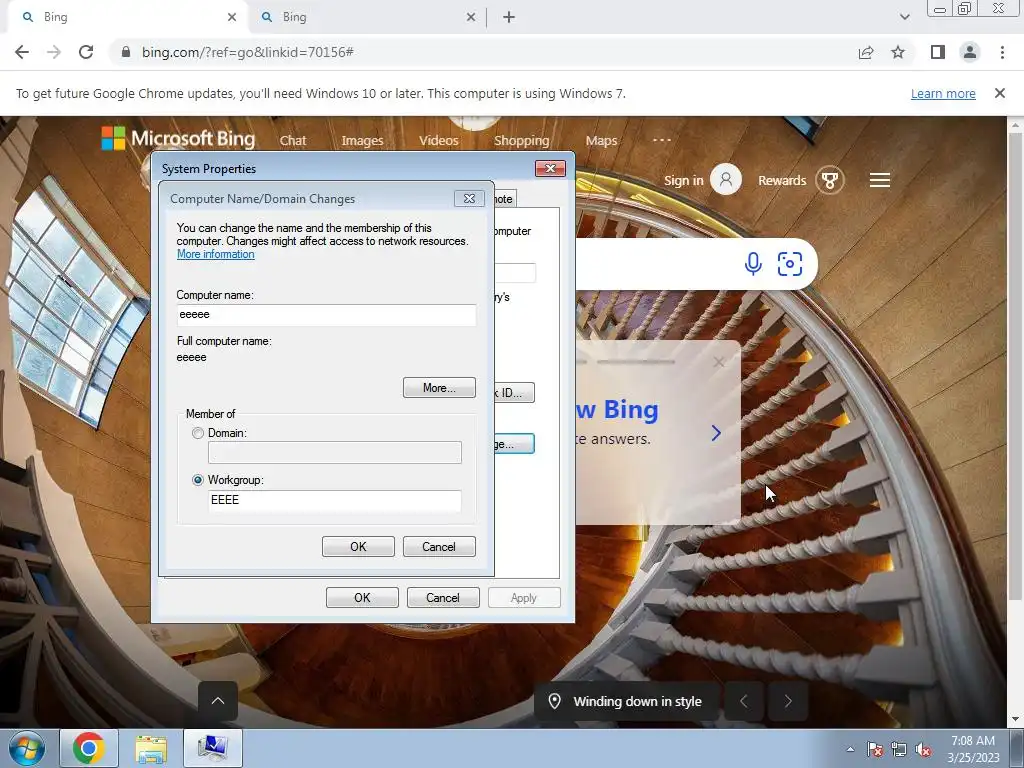
Task: Click the Microsoft Bing logo
Action: coord(178,138)
